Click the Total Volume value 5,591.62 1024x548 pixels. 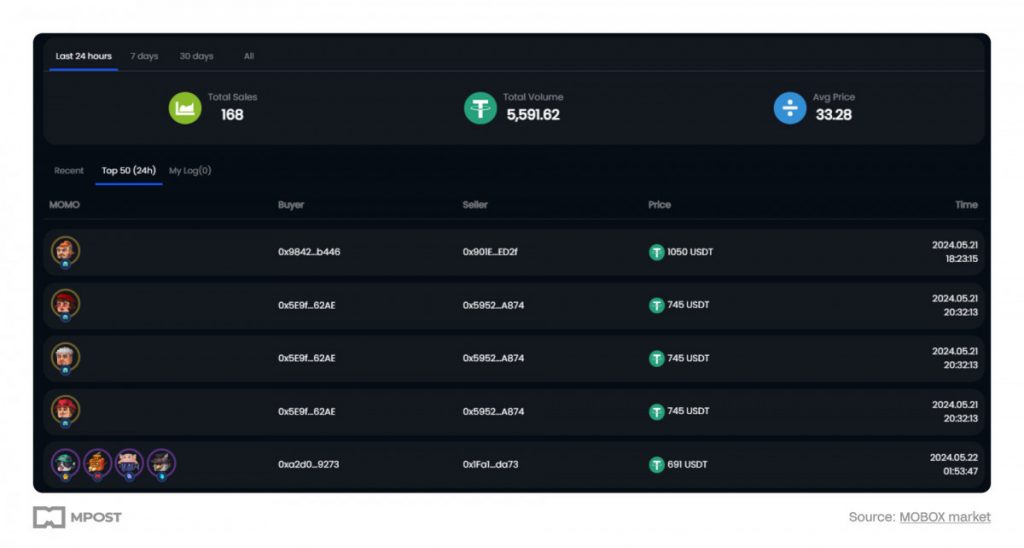[x=533, y=115]
